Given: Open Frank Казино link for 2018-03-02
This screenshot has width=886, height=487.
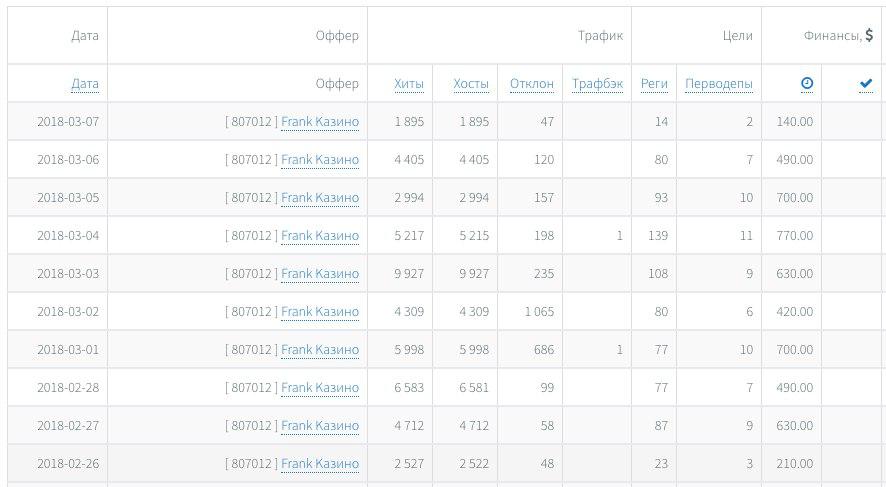Looking at the screenshot, I should (319, 312).
